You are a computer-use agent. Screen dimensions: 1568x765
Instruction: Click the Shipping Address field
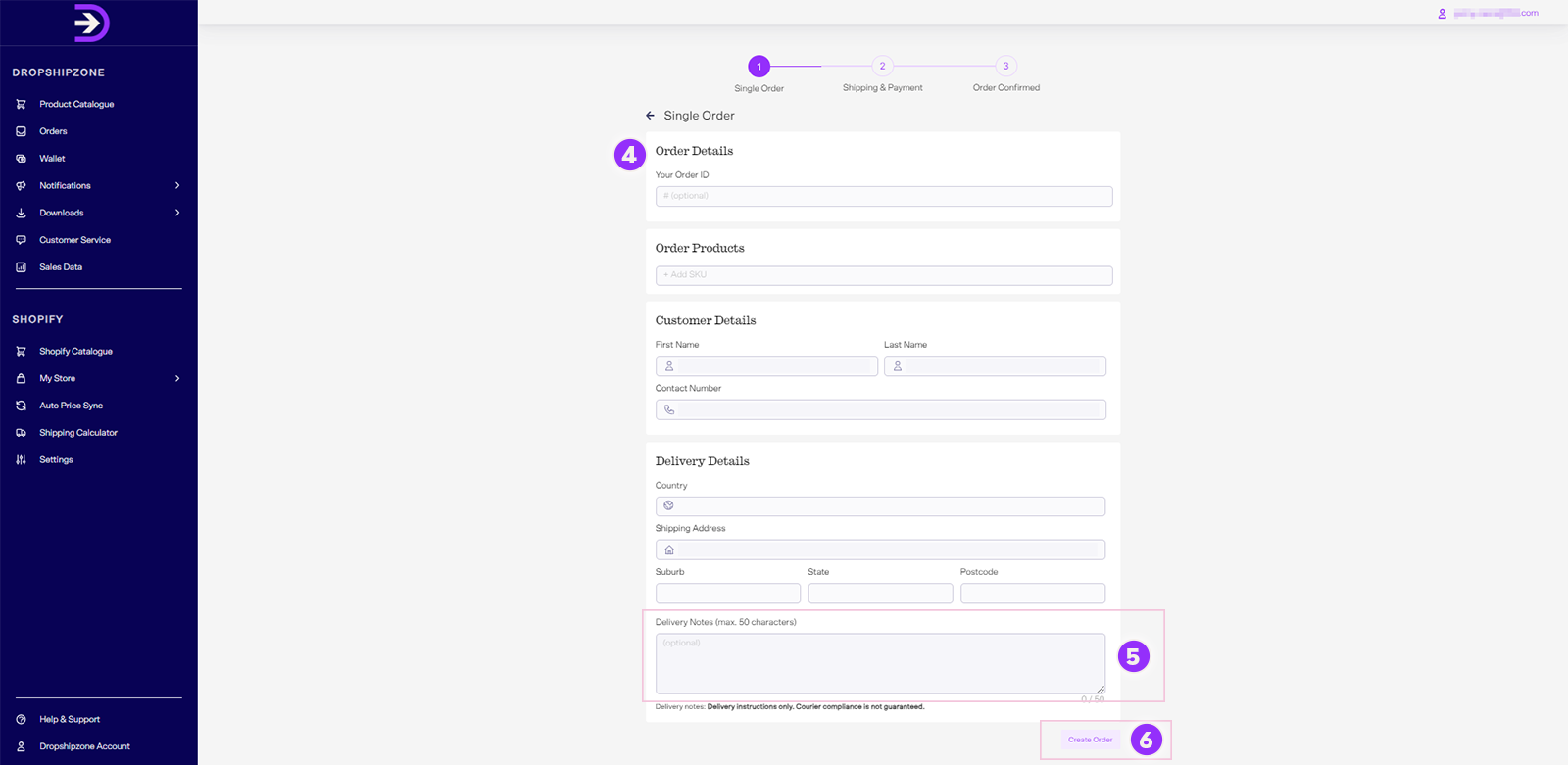click(x=880, y=550)
